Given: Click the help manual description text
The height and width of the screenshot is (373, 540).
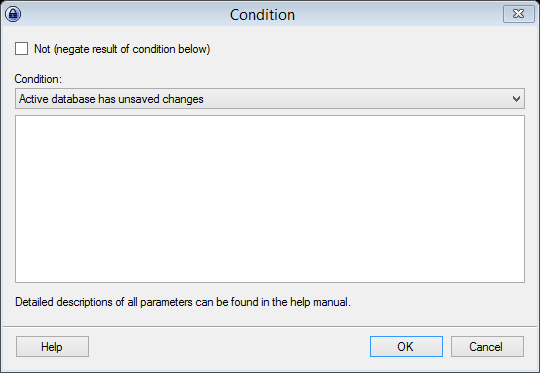Looking at the screenshot, I should click(183, 302).
